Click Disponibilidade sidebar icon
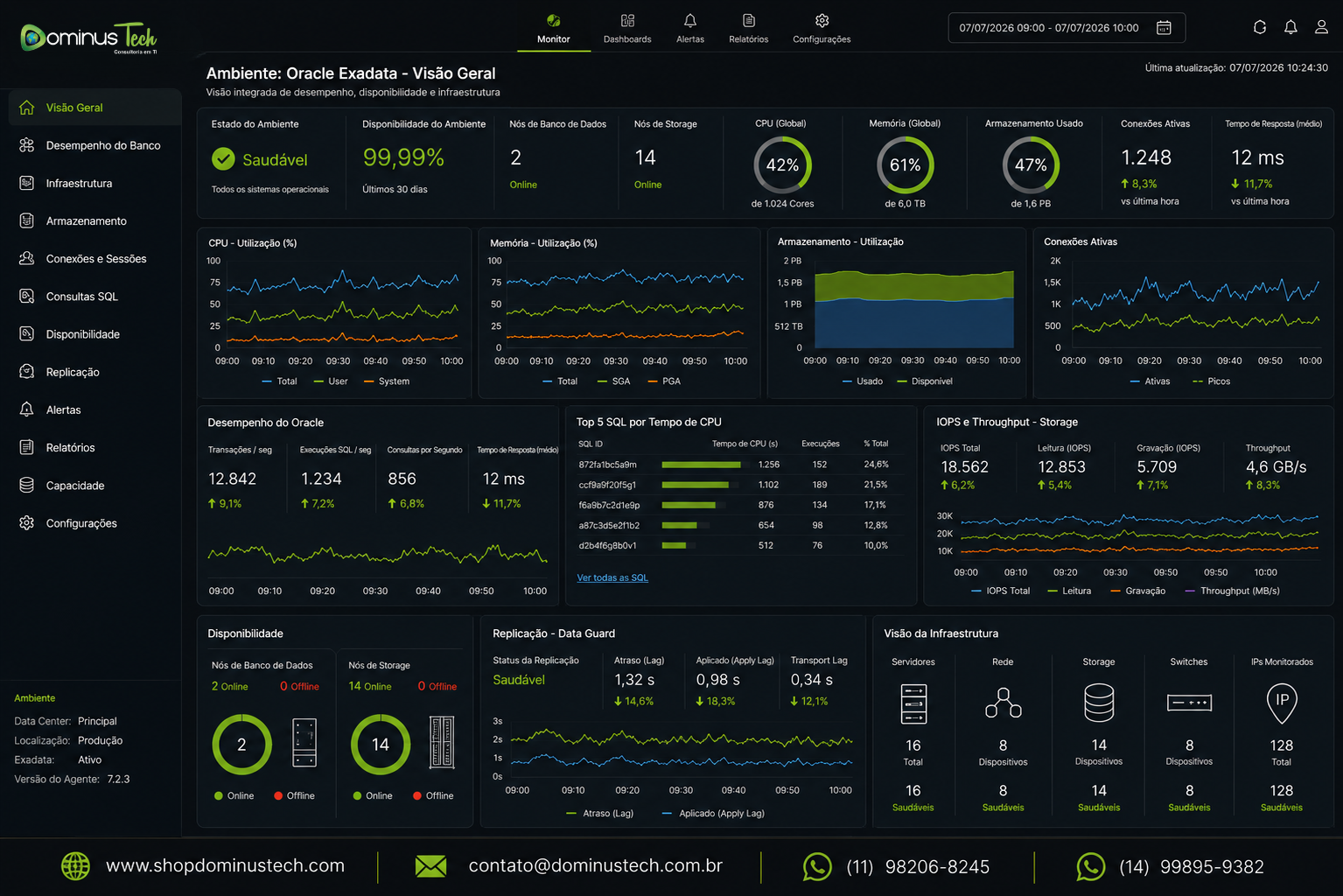The width and height of the screenshot is (1343, 896). (27, 333)
